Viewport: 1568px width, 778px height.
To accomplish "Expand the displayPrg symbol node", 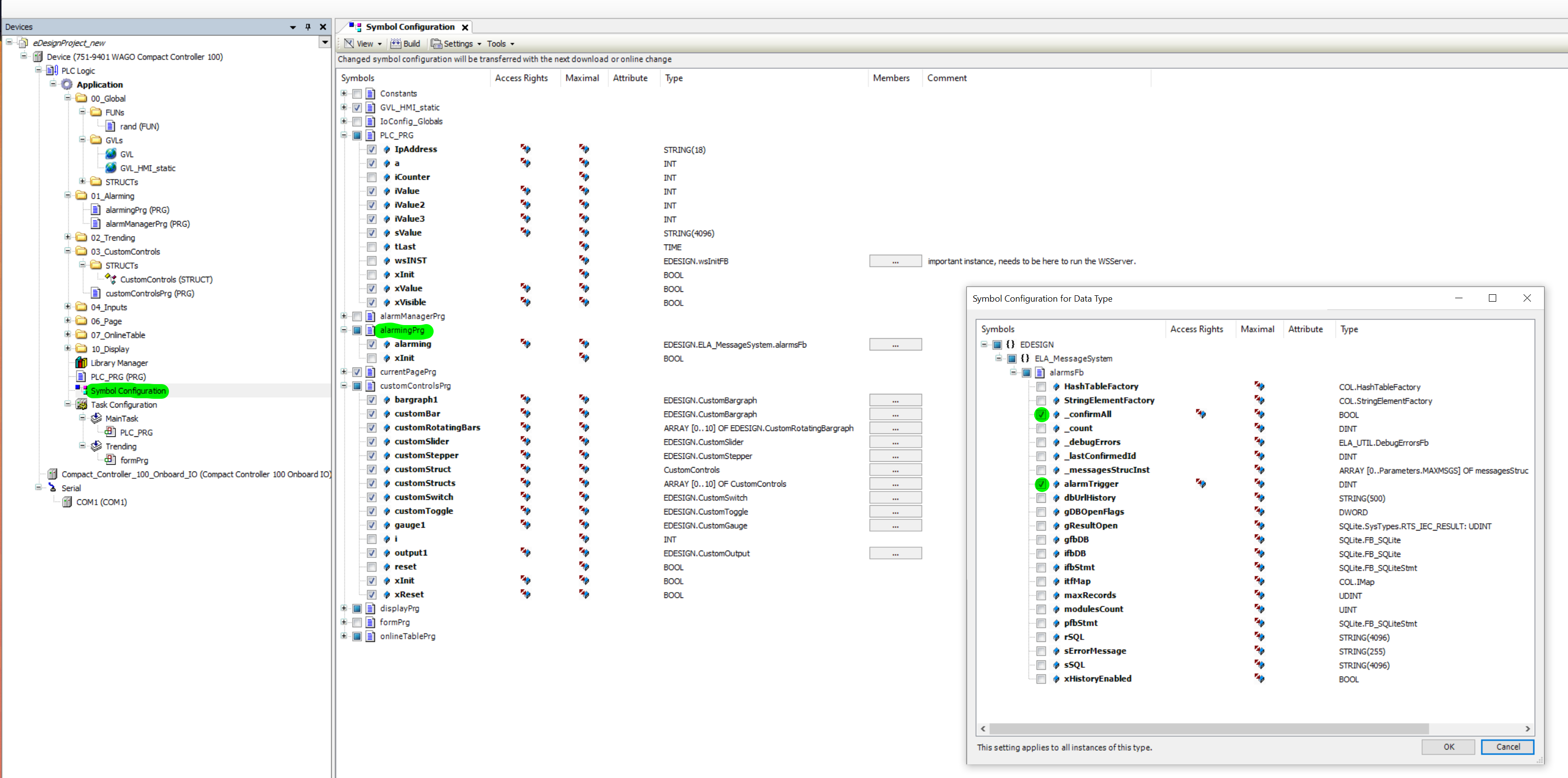I will (x=344, y=608).
